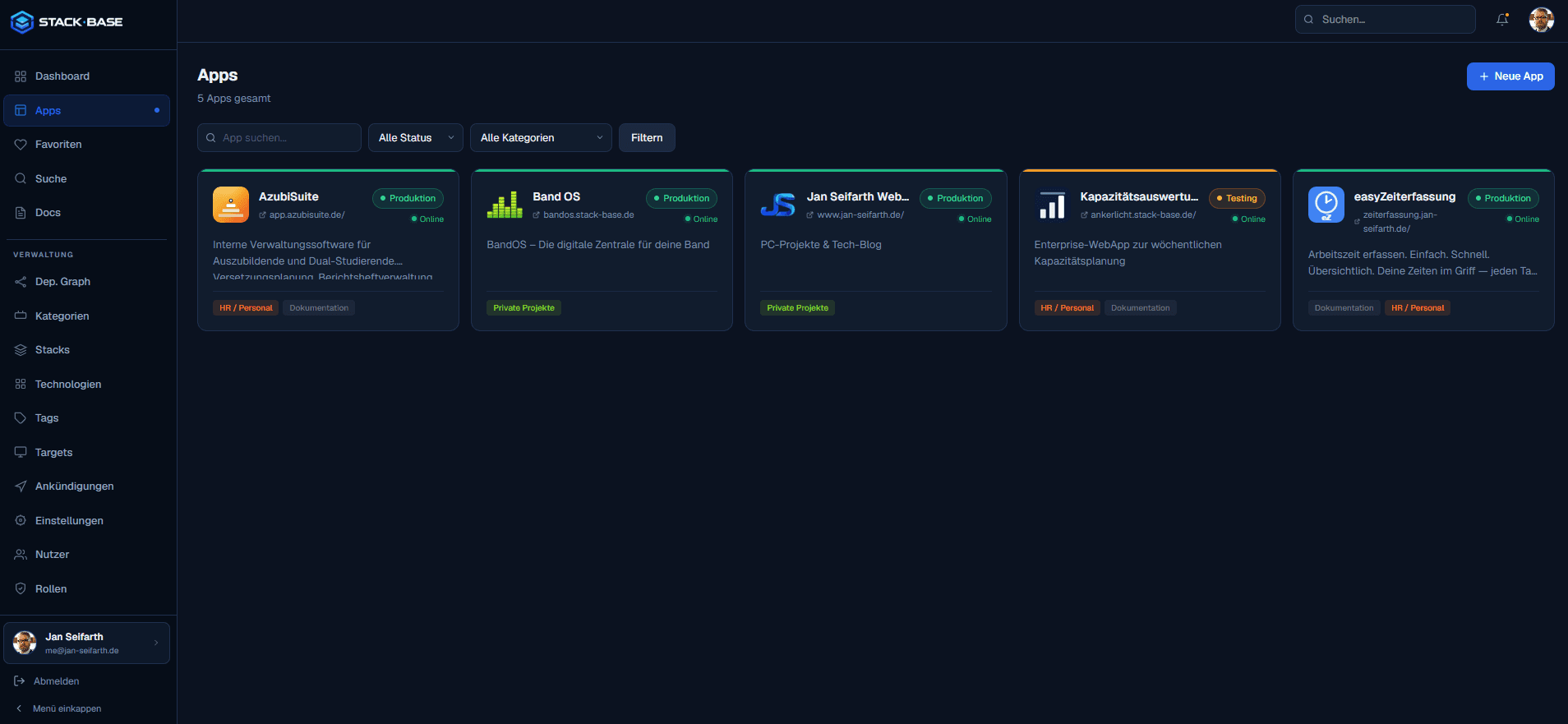Open the notifications bell icon

pyautogui.click(x=1502, y=20)
